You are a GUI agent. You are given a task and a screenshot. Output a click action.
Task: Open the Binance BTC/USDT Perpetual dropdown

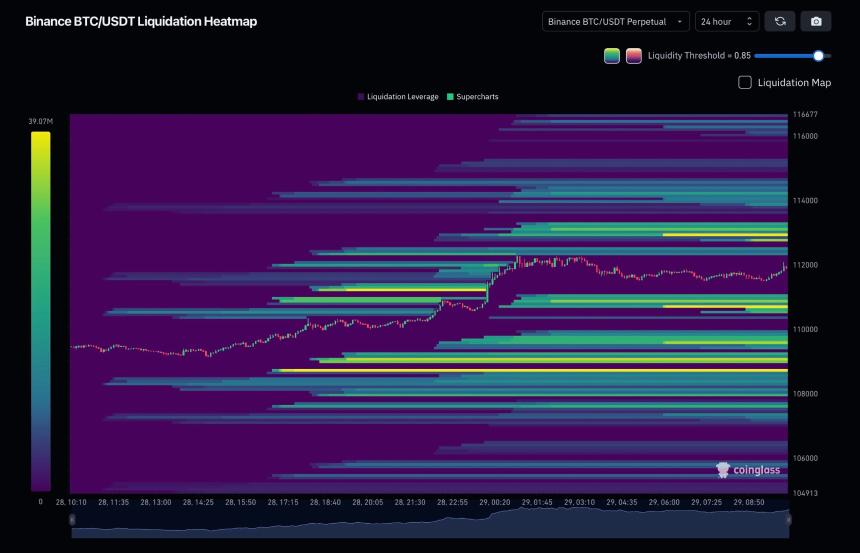pyautogui.click(x=615, y=21)
